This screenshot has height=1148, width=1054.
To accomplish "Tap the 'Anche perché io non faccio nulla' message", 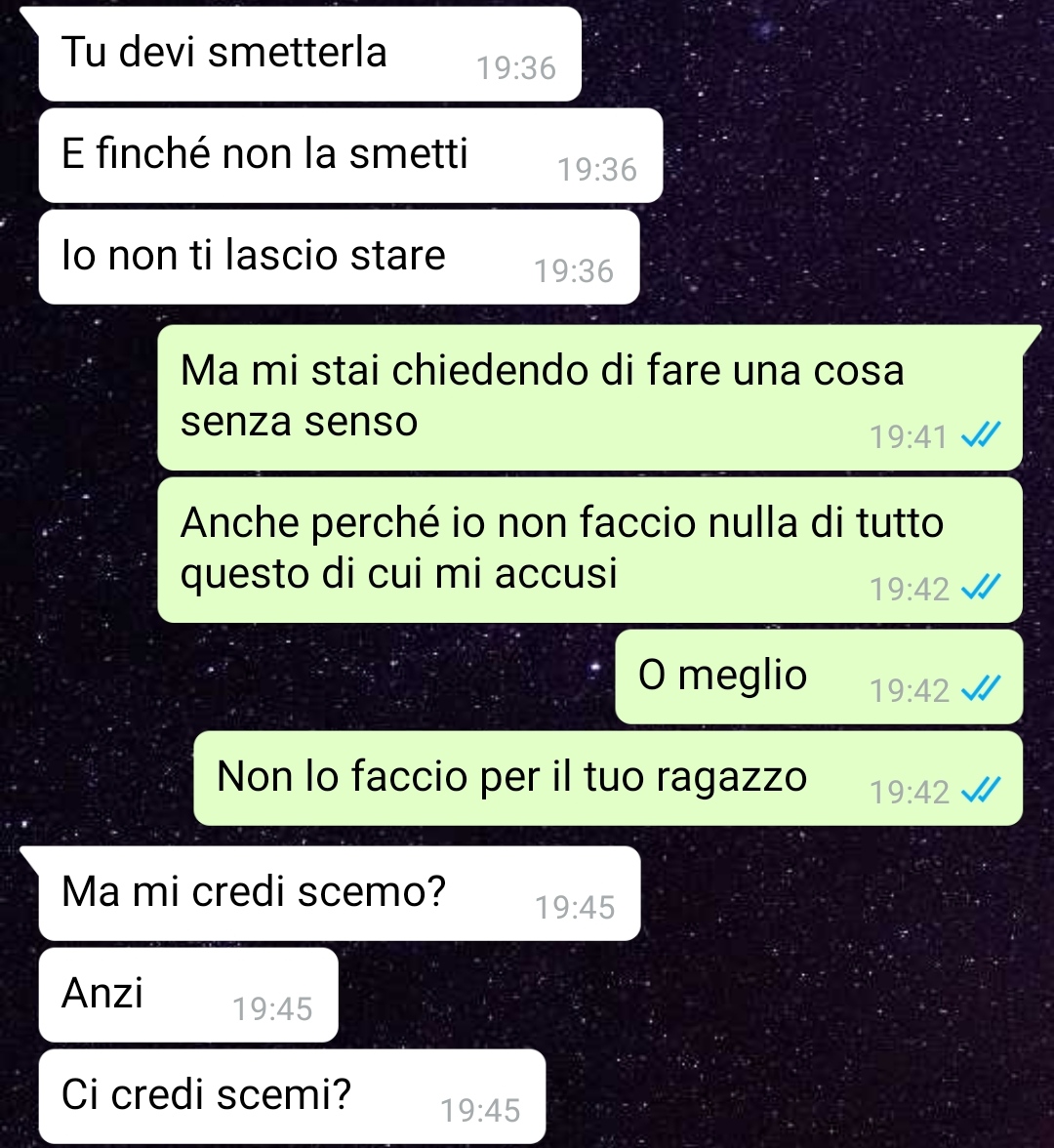I will [x=589, y=550].
